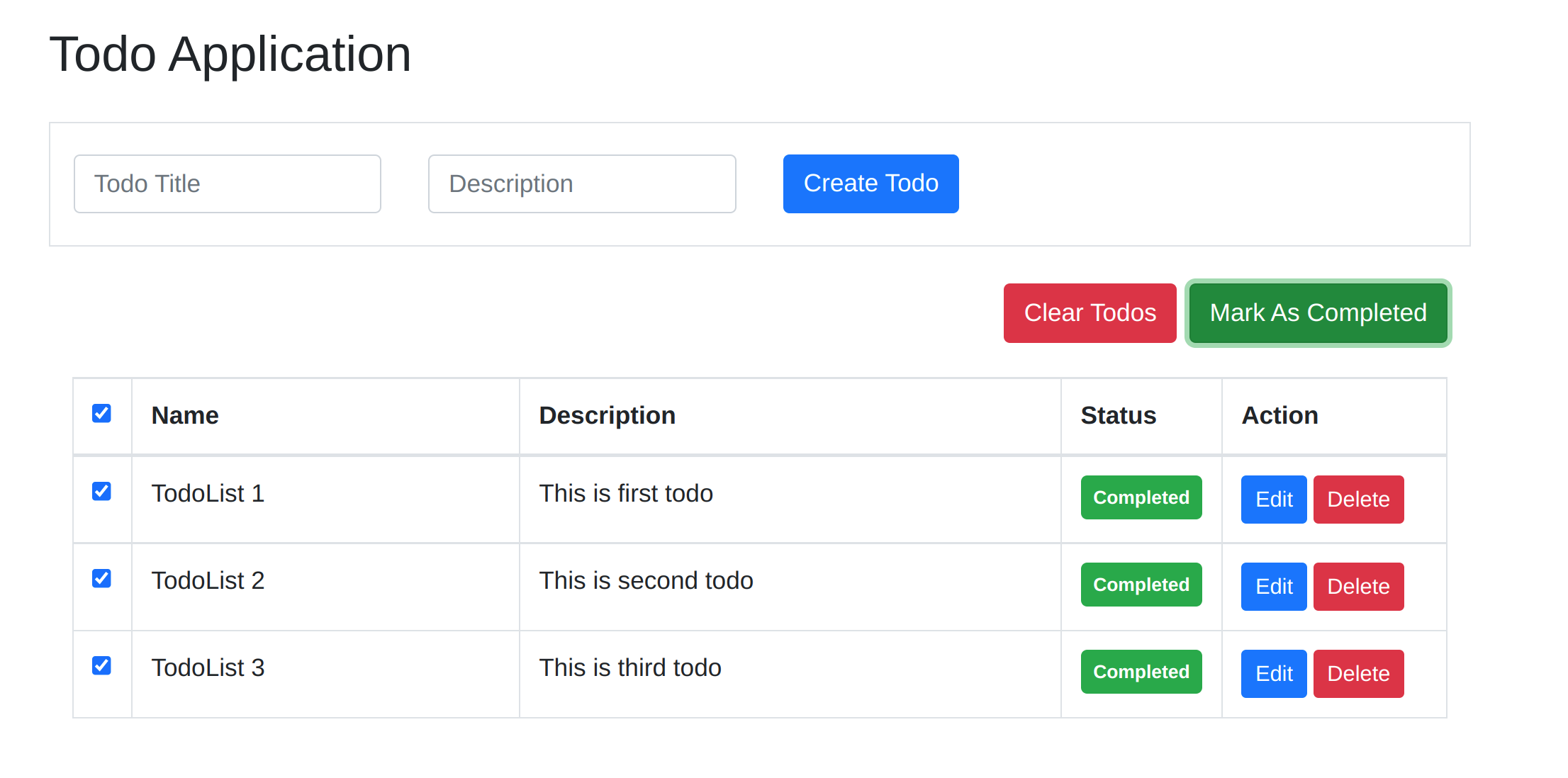Click the Delete action icon for TodoList 3
1568x778 pixels.
click(x=1360, y=673)
